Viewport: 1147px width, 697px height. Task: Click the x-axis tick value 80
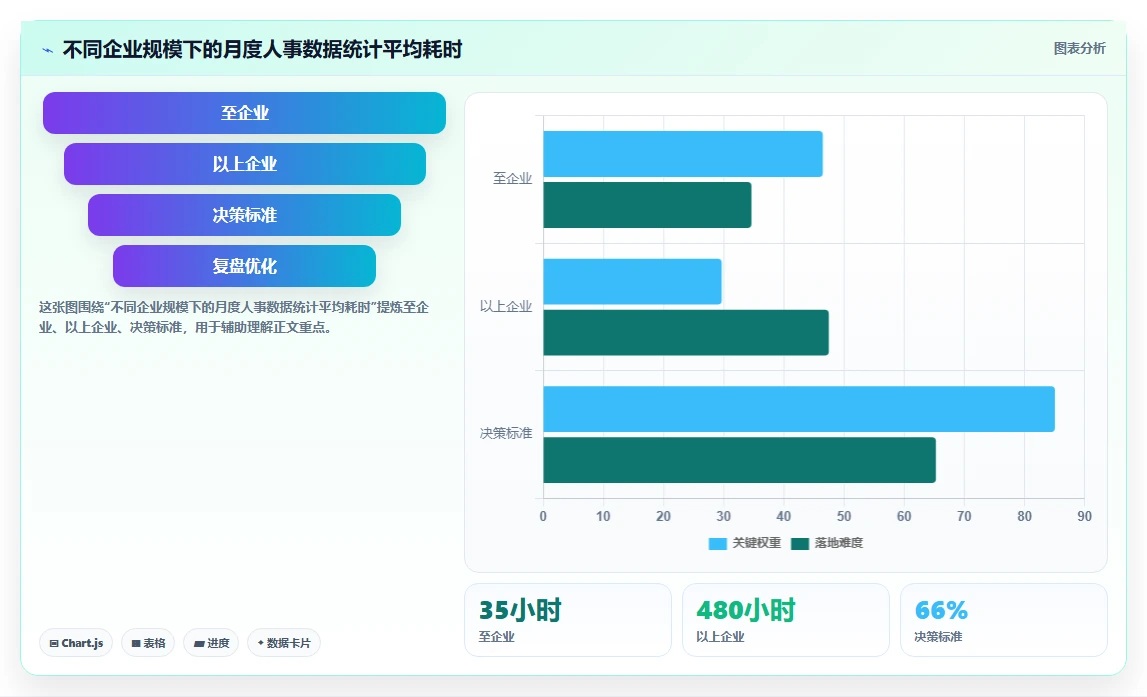point(1024,516)
